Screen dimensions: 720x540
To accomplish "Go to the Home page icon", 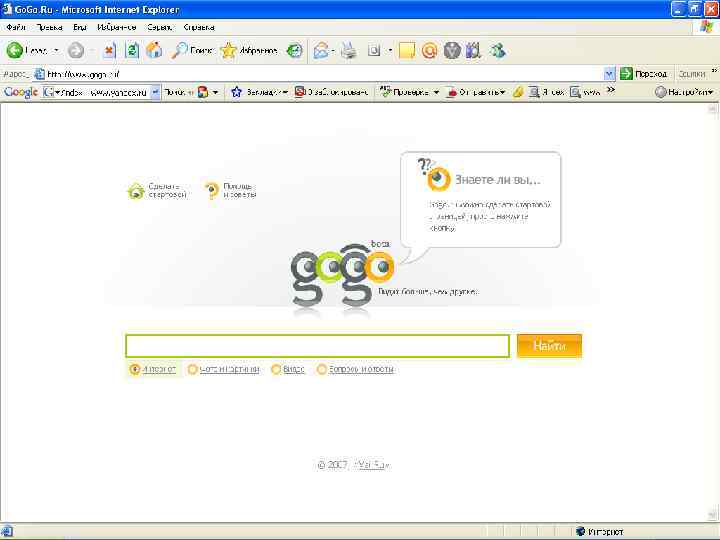I will [x=154, y=50].
